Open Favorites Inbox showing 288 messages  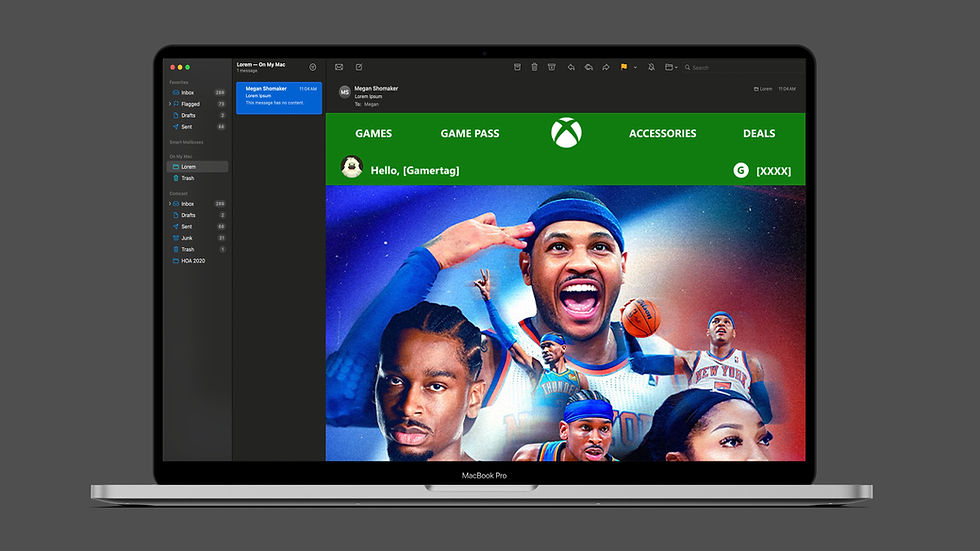[198, 92]
